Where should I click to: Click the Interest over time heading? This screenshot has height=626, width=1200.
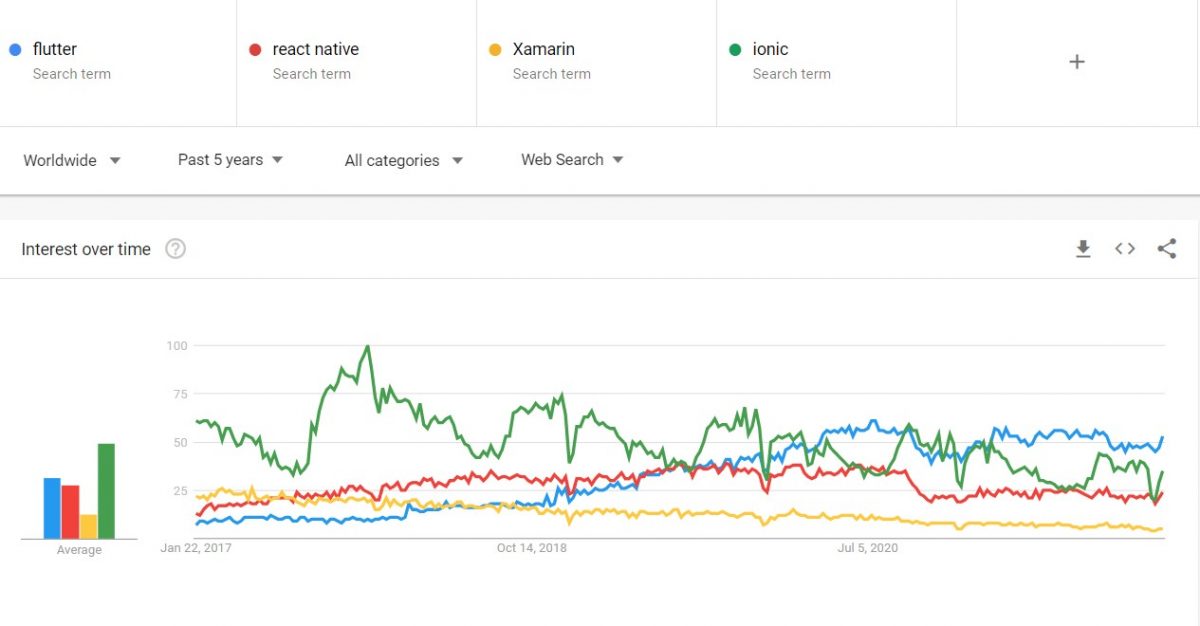(x=86, y=249)
